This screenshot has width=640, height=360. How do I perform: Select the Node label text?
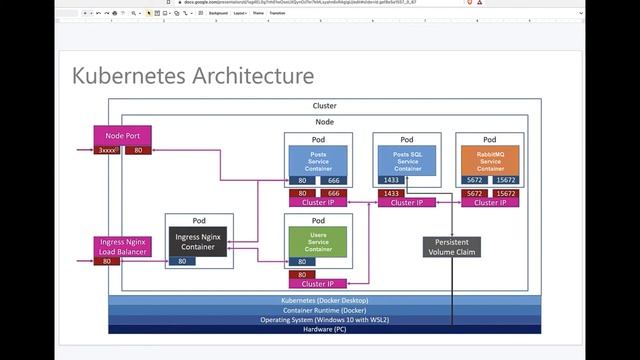pyautogui.click(x=324, y=122)
